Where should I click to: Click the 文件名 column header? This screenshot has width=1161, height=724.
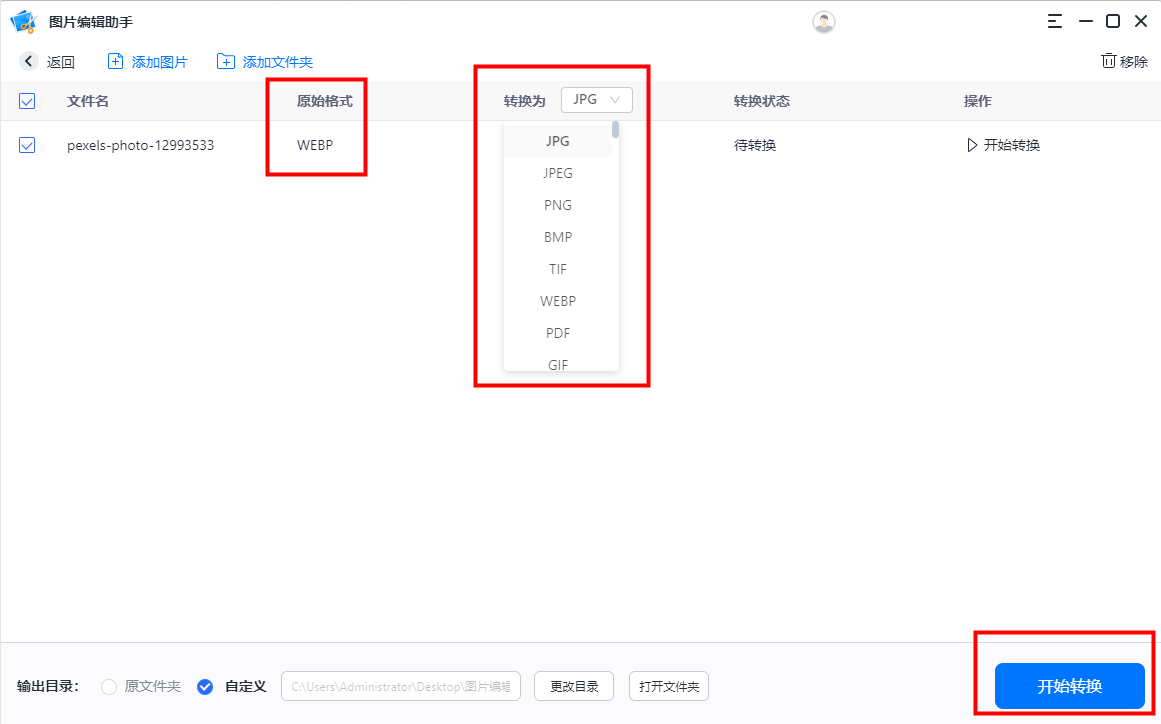[x=87, y=101]
